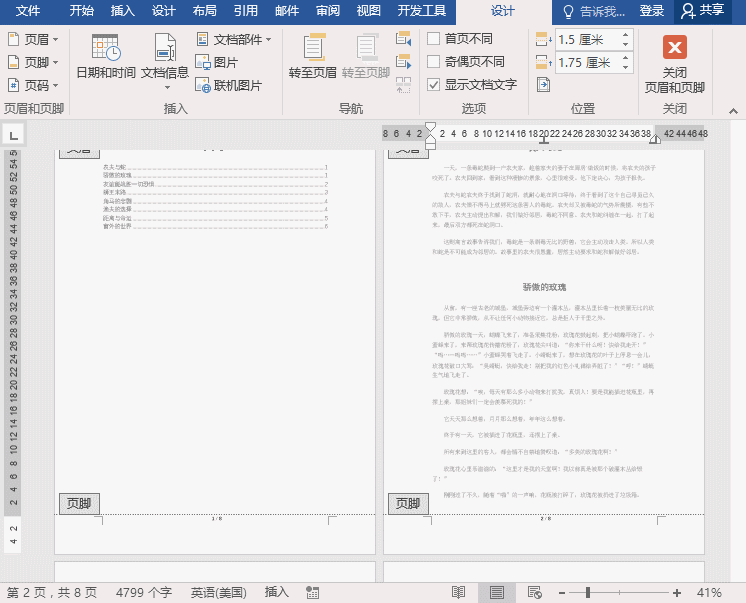This screenshot has width=746, height=603.
Task: Click the zoom out minus button
Action: coord(562,593)
